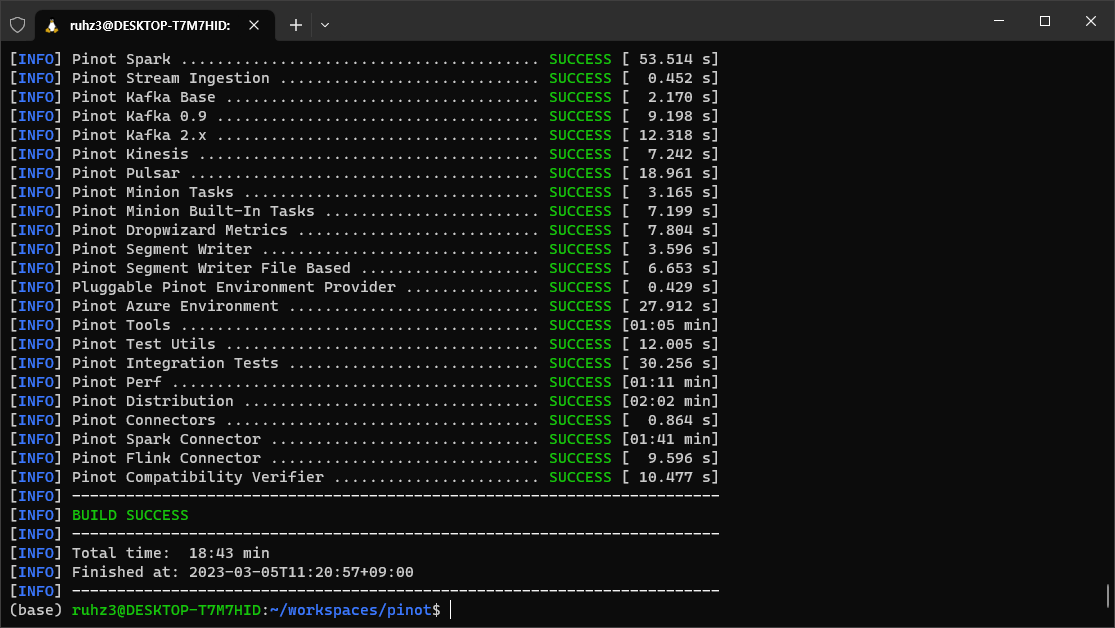Click the green prompt 'ruhz3@DESKTOP-T7M7HID'

(x=166, y=610)
